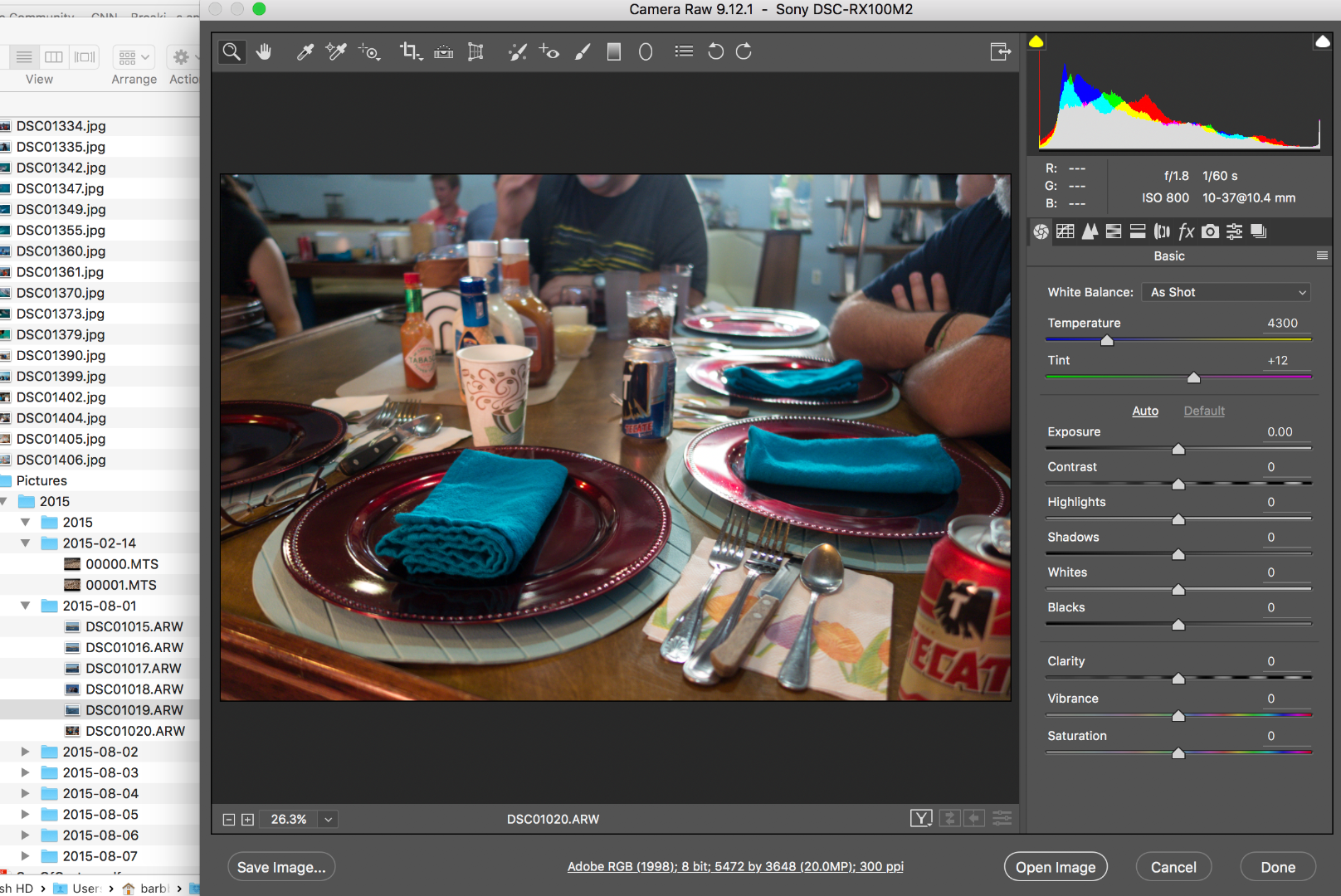The height and width of the screenshot is (896, 1341).
Task: Pick the White Balance eyedropper tool
Action: 305,51
